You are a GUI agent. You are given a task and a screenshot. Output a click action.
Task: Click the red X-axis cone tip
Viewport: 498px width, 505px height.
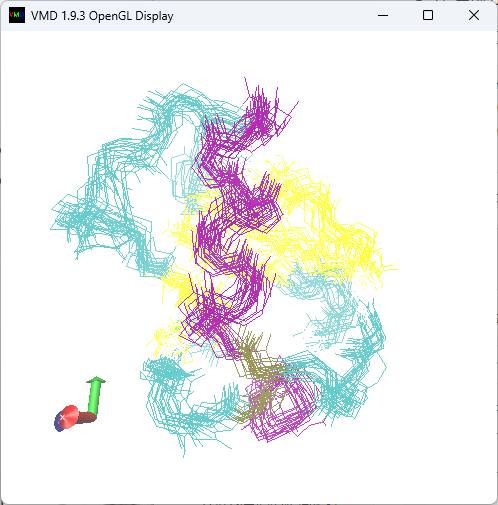(x=69, y=416)
